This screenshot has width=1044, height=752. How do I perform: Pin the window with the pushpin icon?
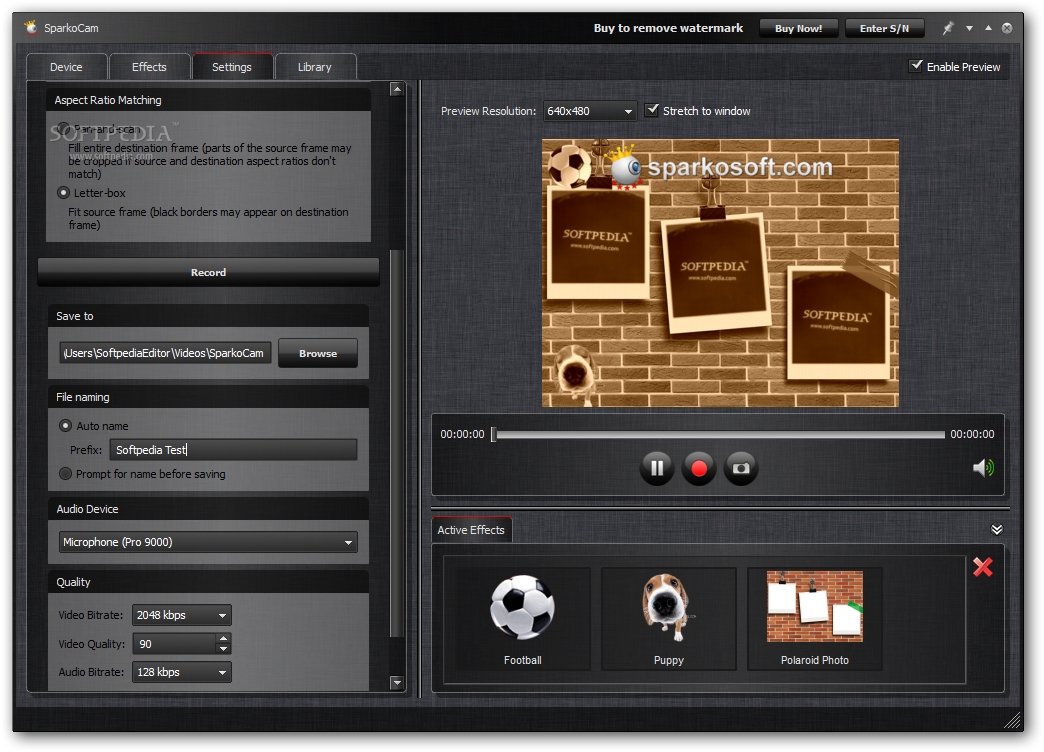click(x=948, y=28)
